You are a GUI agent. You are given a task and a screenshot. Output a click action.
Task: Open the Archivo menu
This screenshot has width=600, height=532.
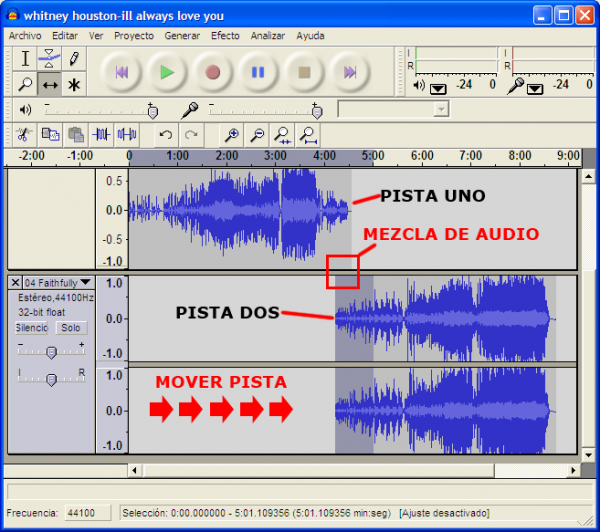(x=25, y=36)
